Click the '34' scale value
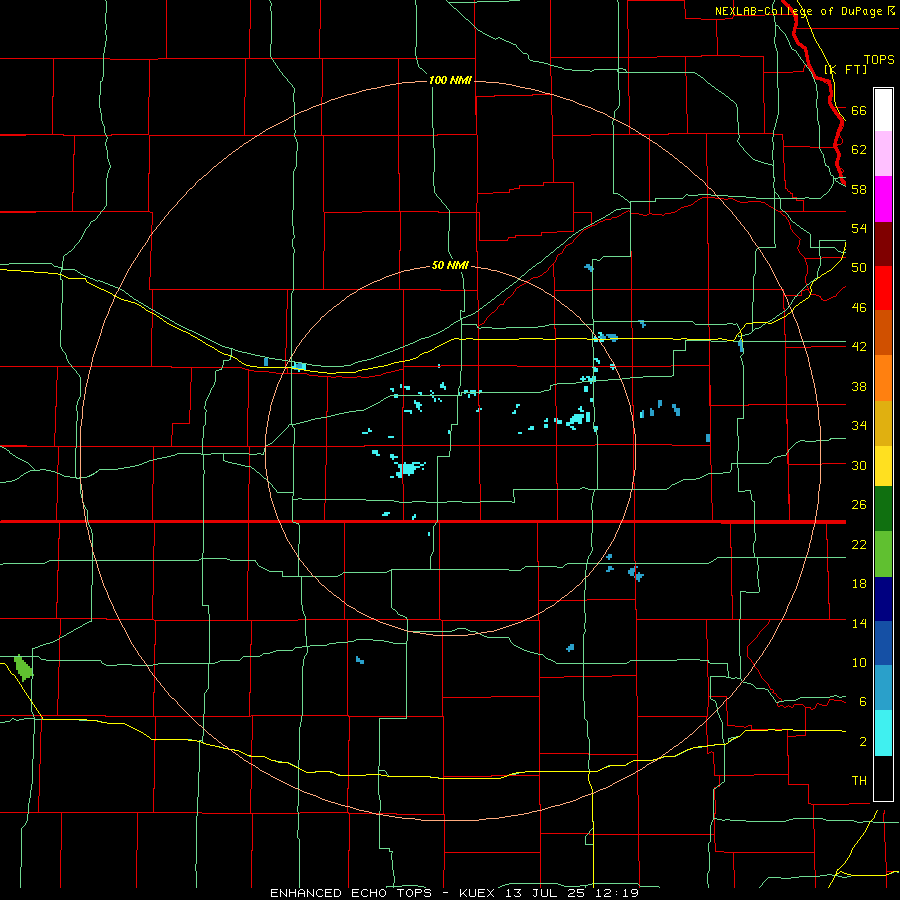Screen dimensions: 900x900 coord(859,425)
